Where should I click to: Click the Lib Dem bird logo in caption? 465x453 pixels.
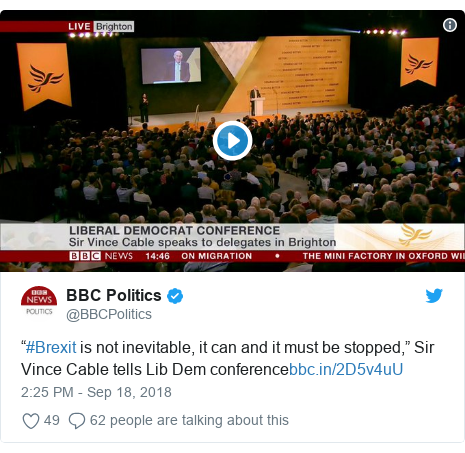coord(415,235)
